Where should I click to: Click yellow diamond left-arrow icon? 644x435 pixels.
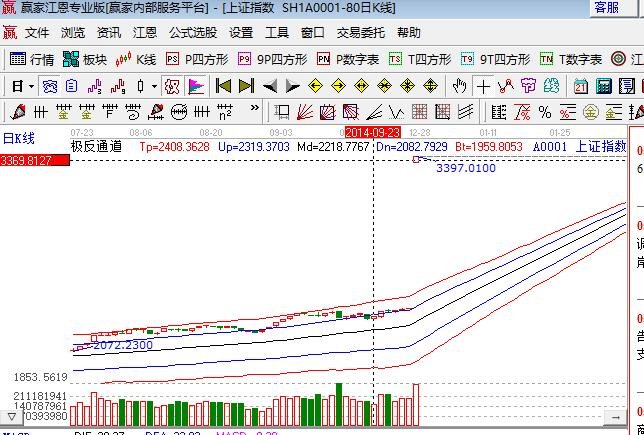[x=315, y=86]
